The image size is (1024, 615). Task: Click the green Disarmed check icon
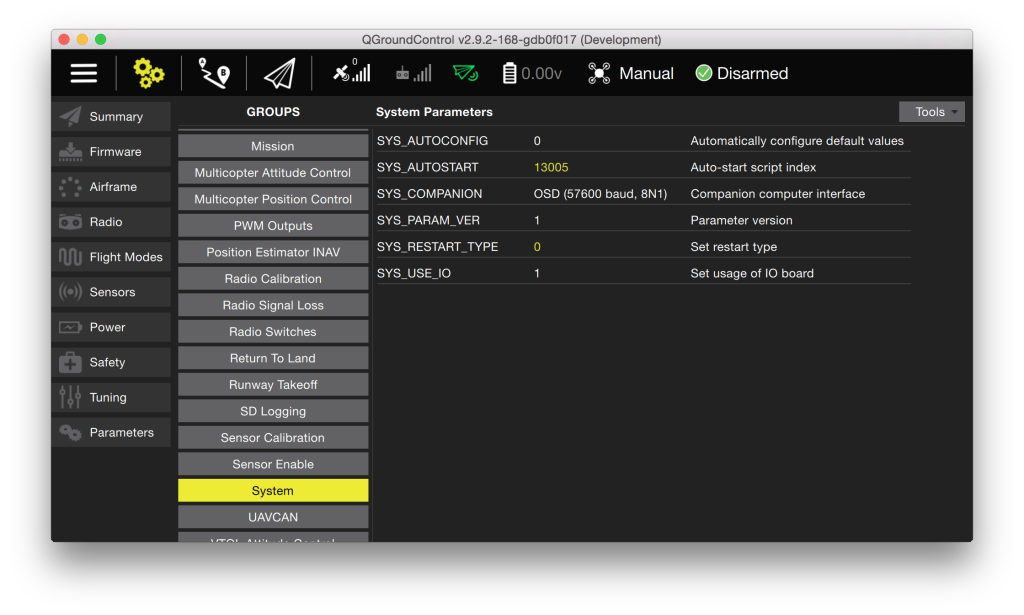[x=703, y=73]
